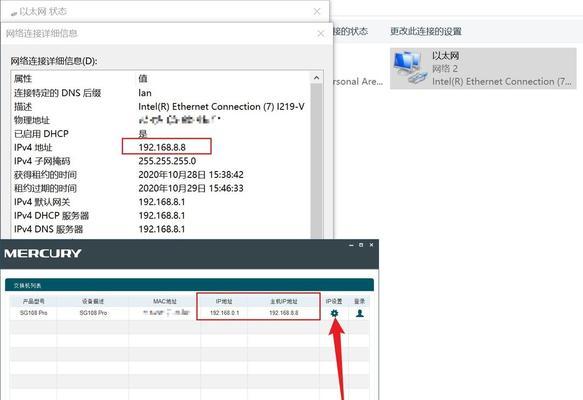Click the IP地址 column header
This screenshot has height=400, width=583.
(x=224, y=301)
